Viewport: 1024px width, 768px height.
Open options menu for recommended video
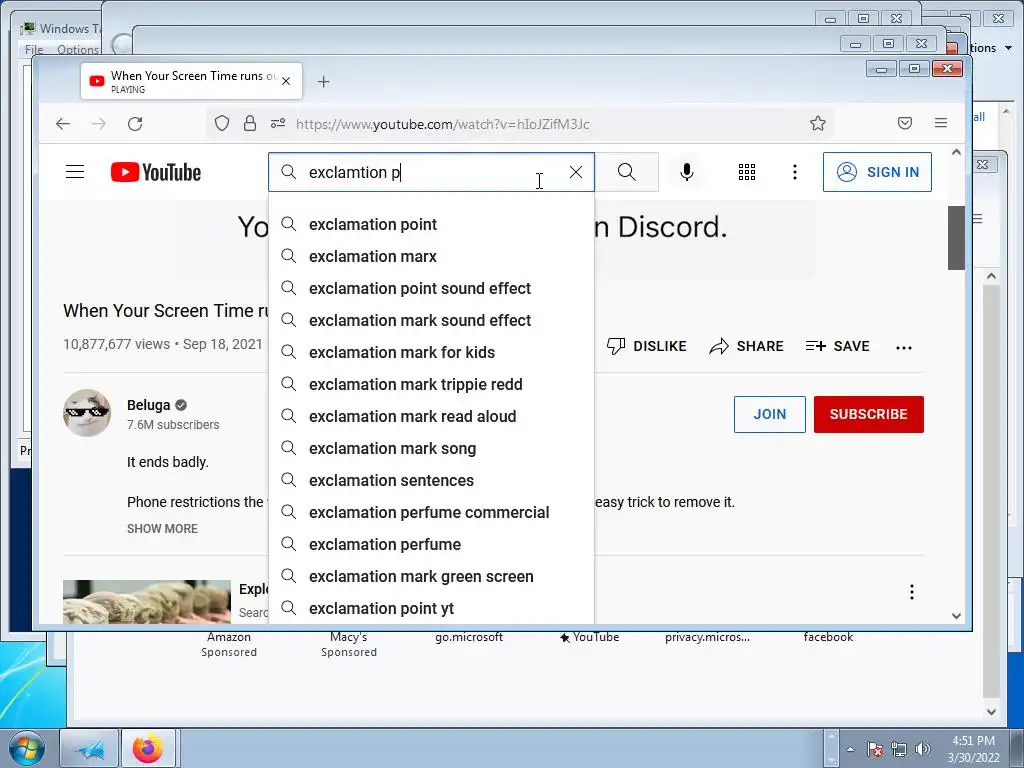[912, 592]
